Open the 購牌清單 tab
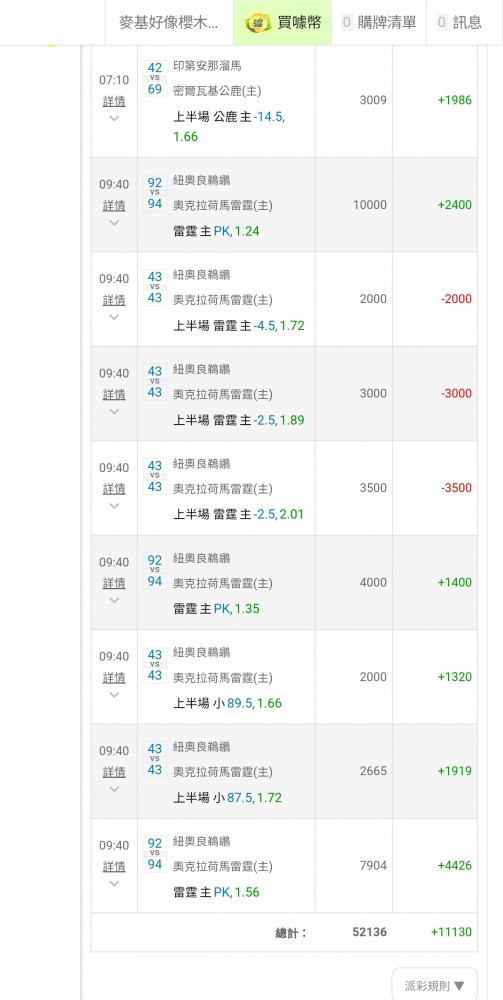This screenshot has width=503, height=1000. [x=379, y=23]
